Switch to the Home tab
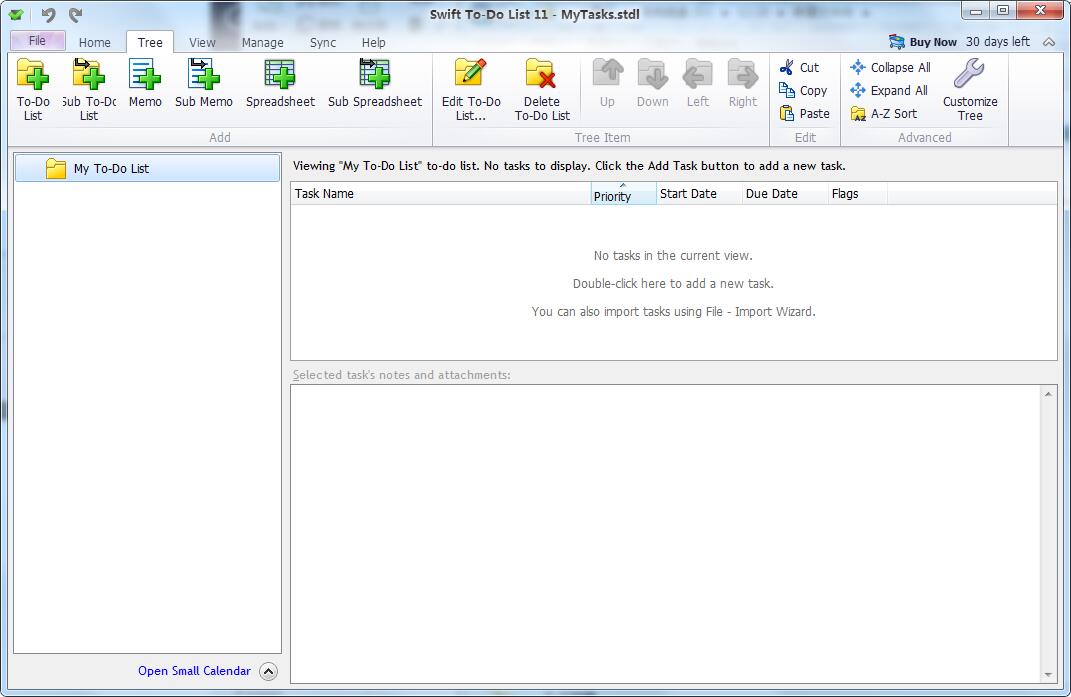 click(94, 42)
